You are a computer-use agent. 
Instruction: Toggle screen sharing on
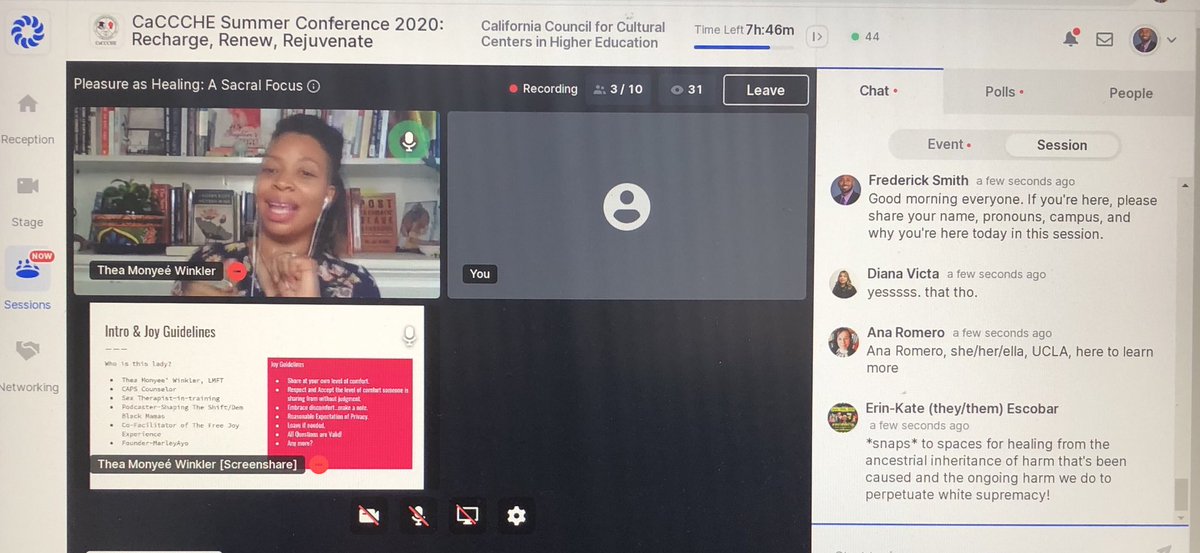coord(466,516)
